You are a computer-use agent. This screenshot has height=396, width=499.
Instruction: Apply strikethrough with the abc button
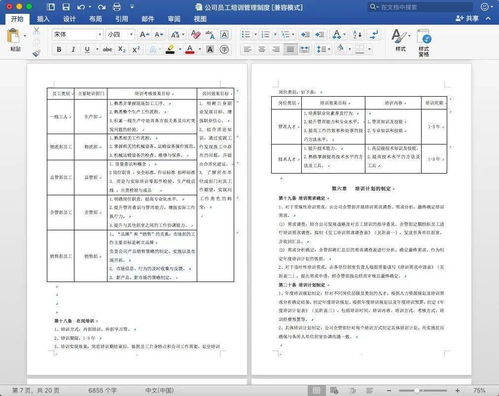pos(107,49)
